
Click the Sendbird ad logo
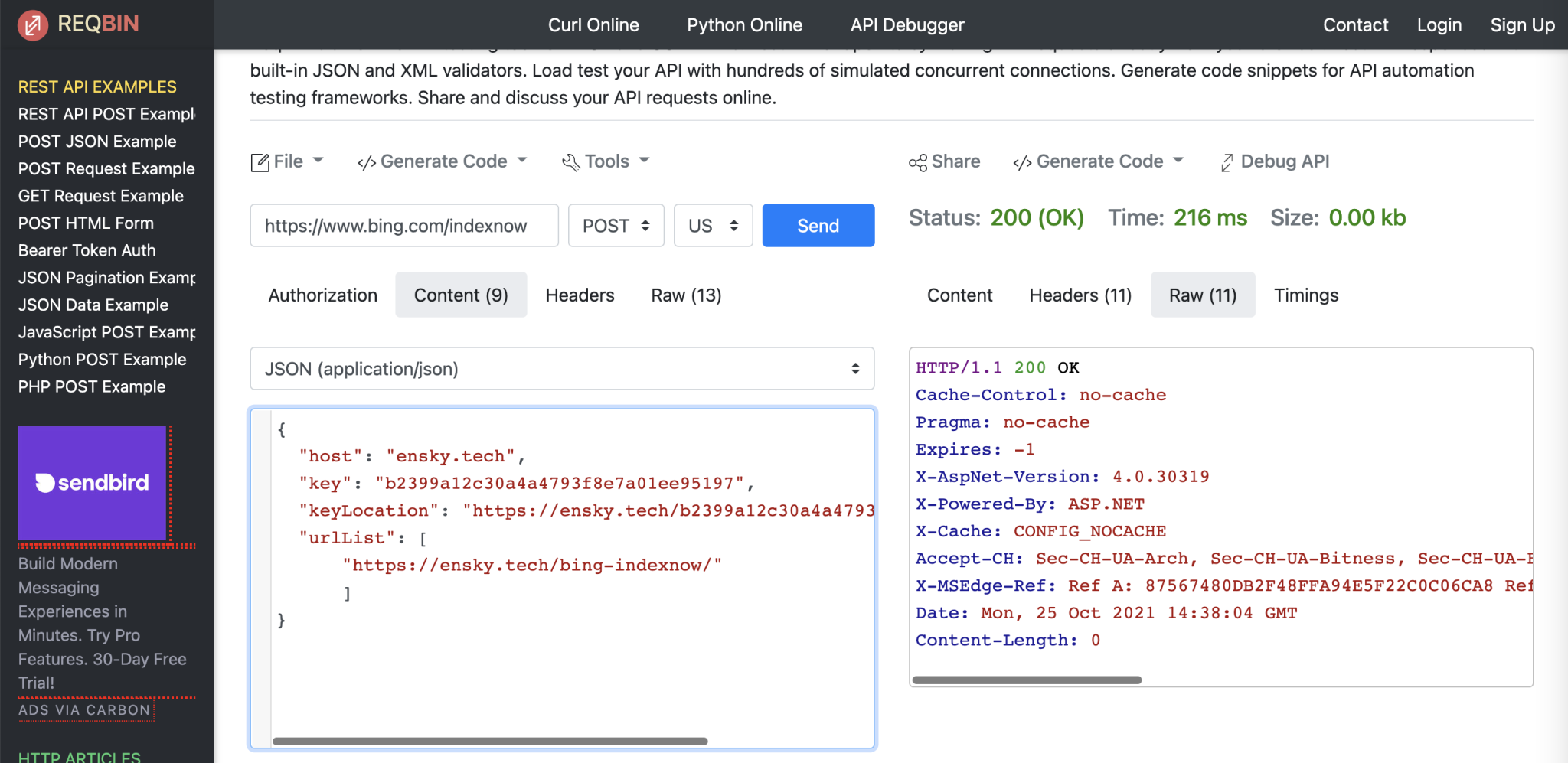pos(92,483)
